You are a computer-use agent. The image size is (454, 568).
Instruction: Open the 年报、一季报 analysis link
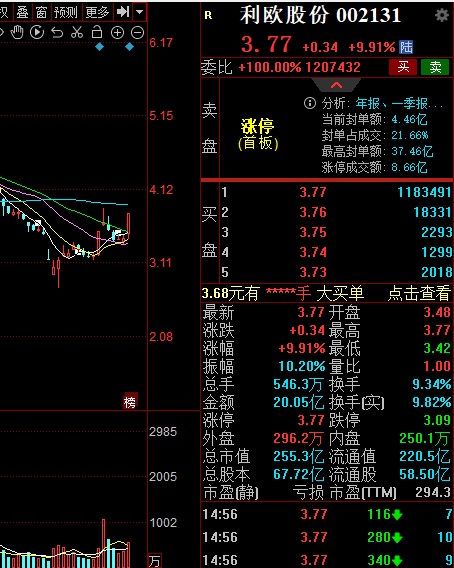click(x=399, y=104)
